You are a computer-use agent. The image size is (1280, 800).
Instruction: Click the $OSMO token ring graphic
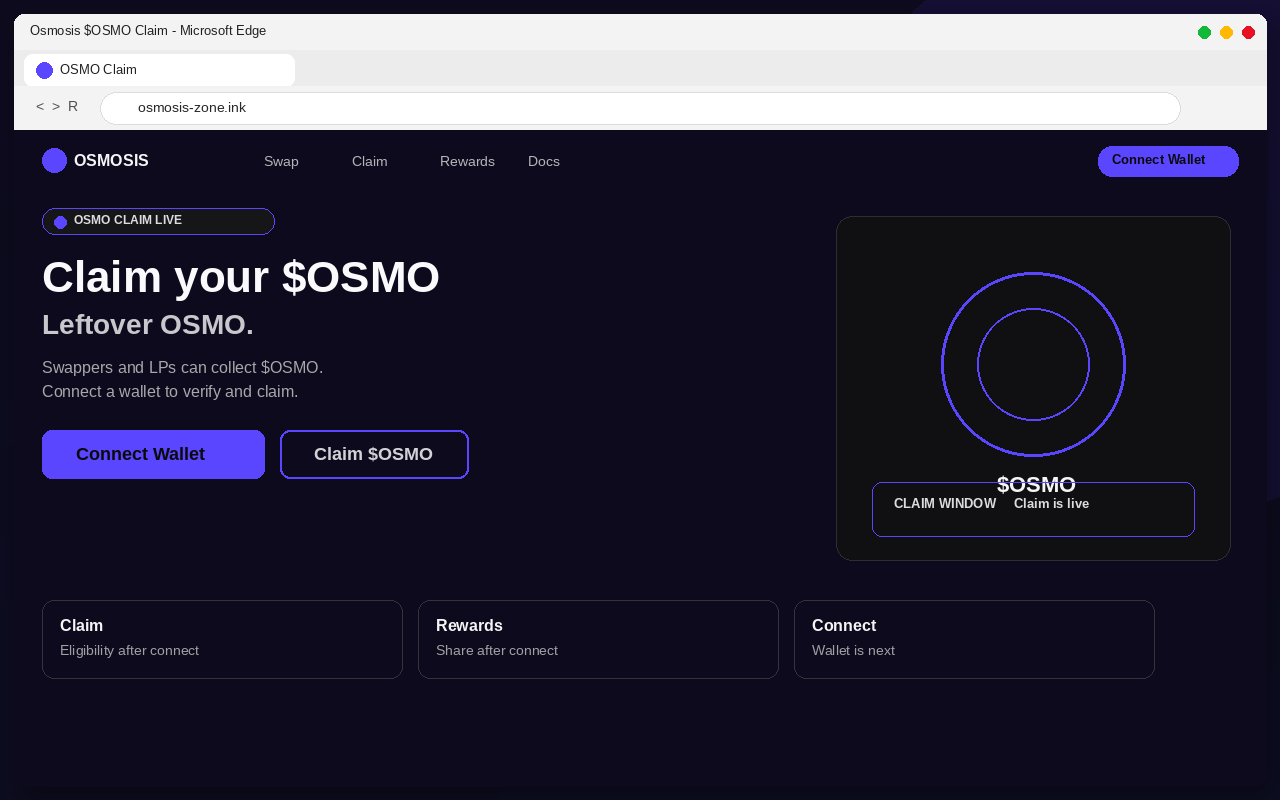(1033, 364)
